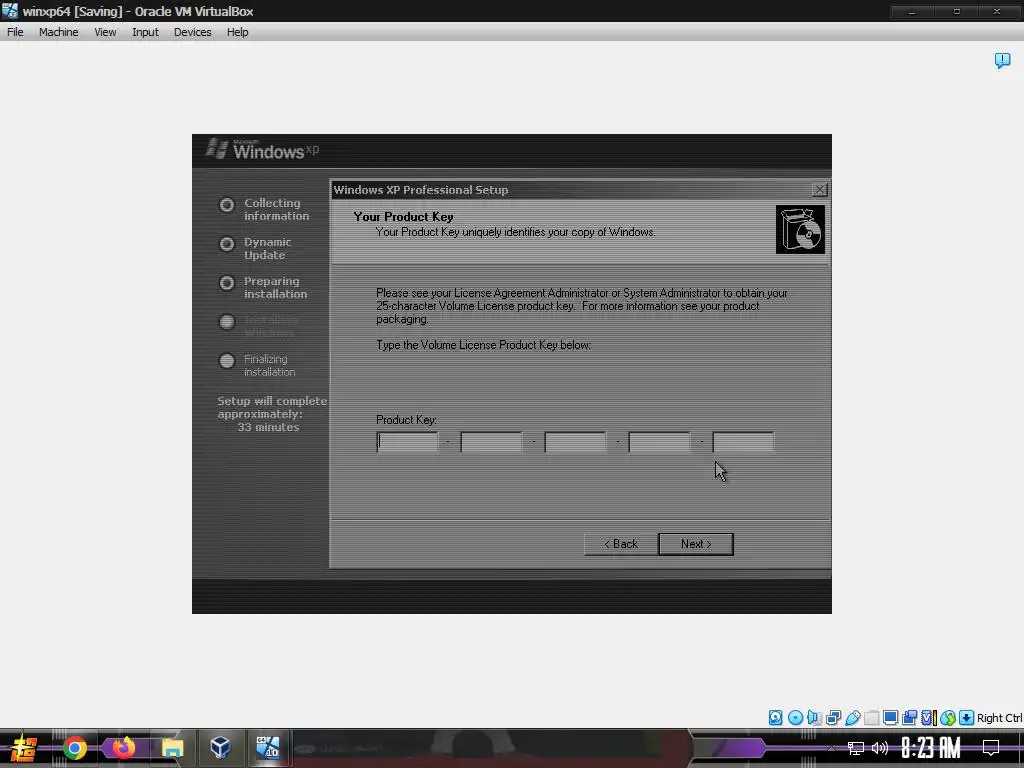
Task: Click the Right Ctrl host key label
Action: point(999,718)
